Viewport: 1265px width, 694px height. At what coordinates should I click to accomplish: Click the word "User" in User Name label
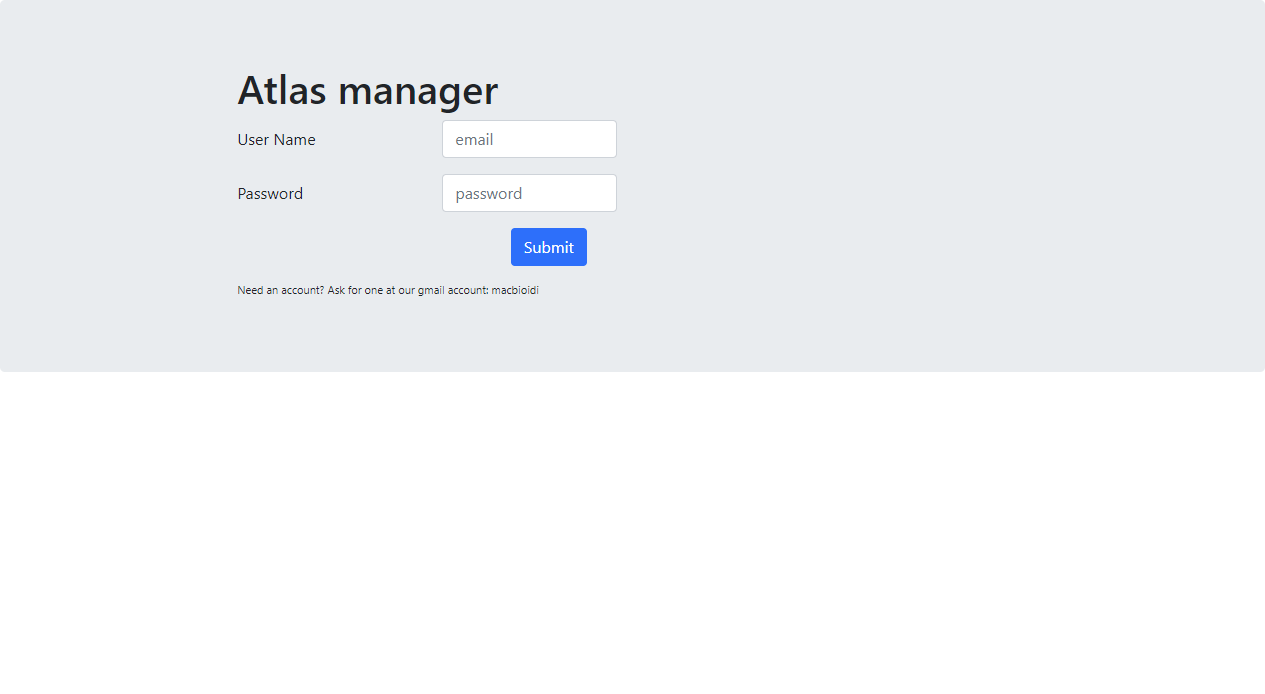(254, 140)
